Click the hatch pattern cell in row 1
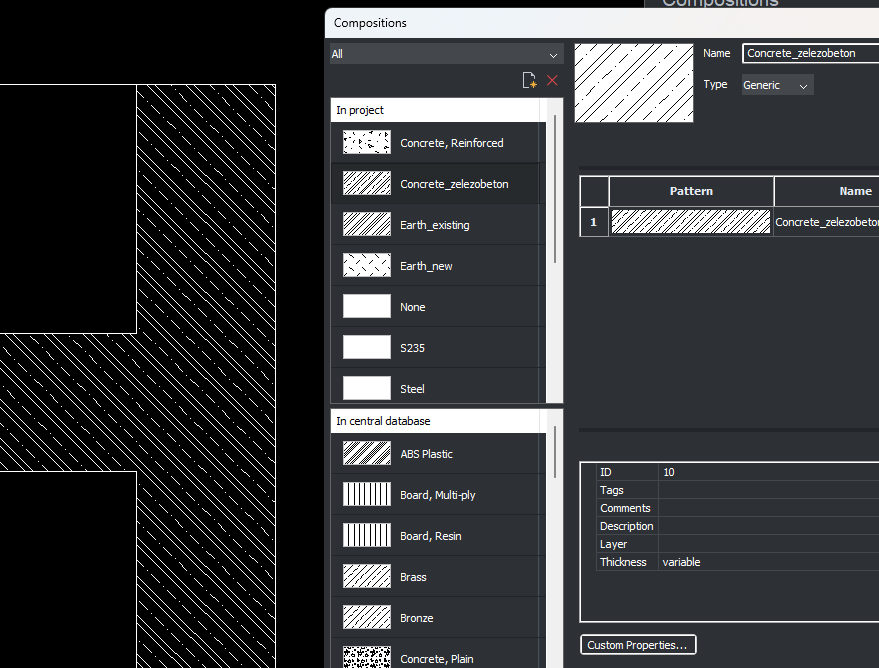The width and height of the screenshot is (879, 668). click(x=691, y=222)
